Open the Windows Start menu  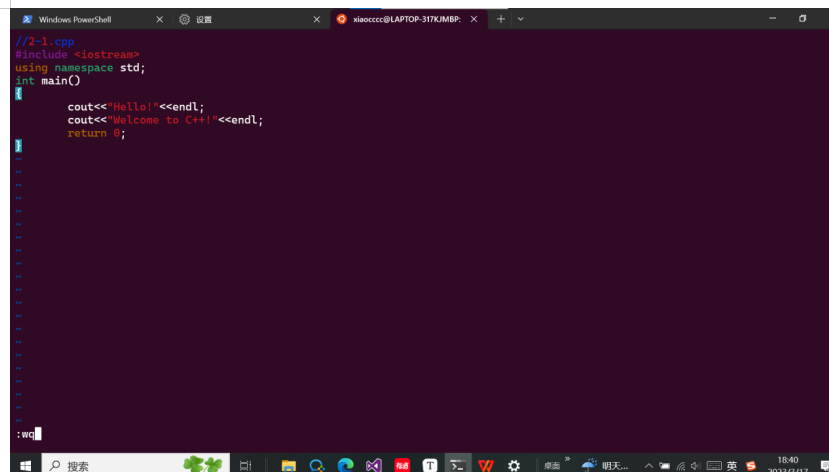click(x=25, y=466)
